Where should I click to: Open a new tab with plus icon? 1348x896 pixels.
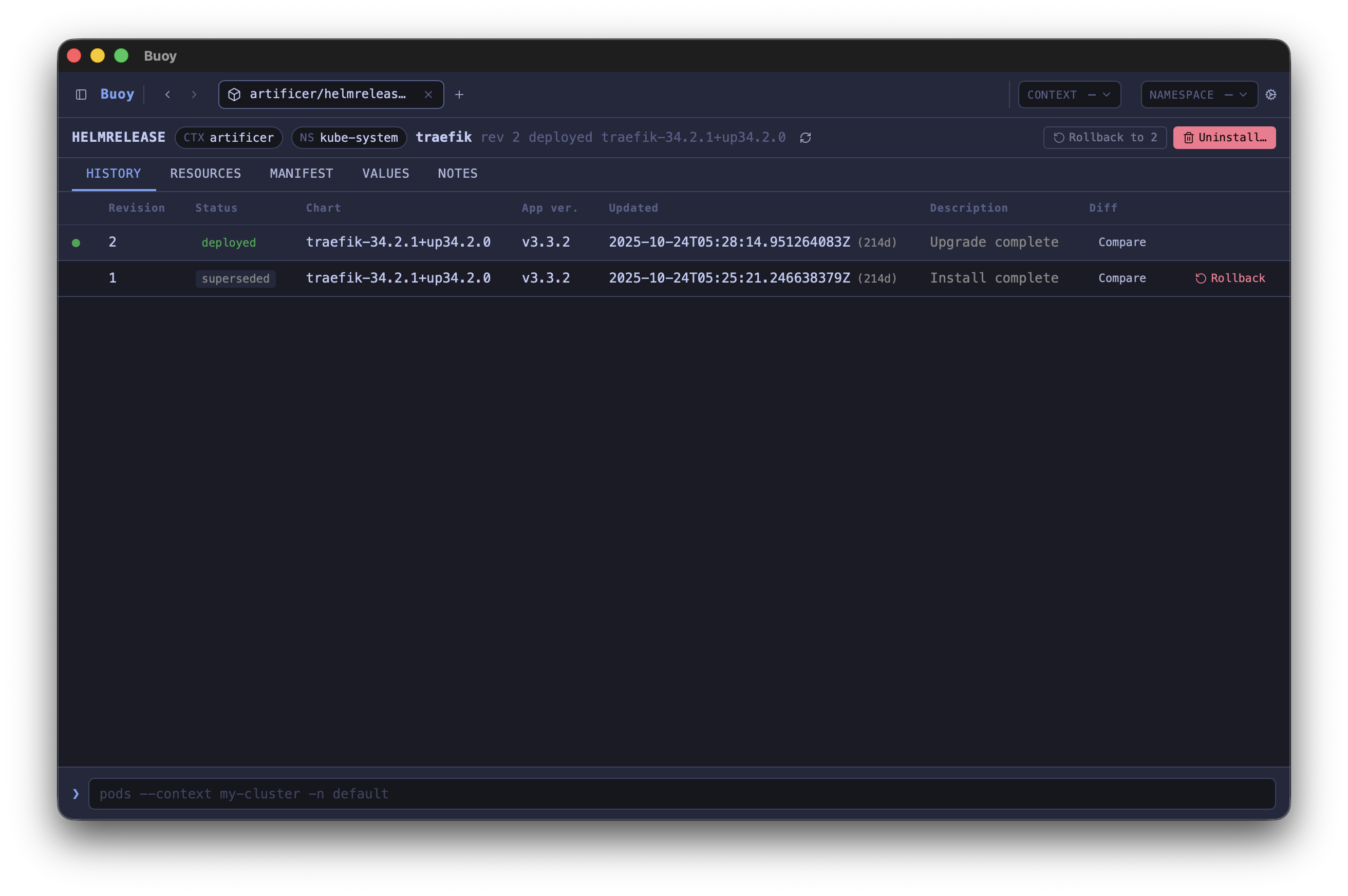click(x=459, y=95)
